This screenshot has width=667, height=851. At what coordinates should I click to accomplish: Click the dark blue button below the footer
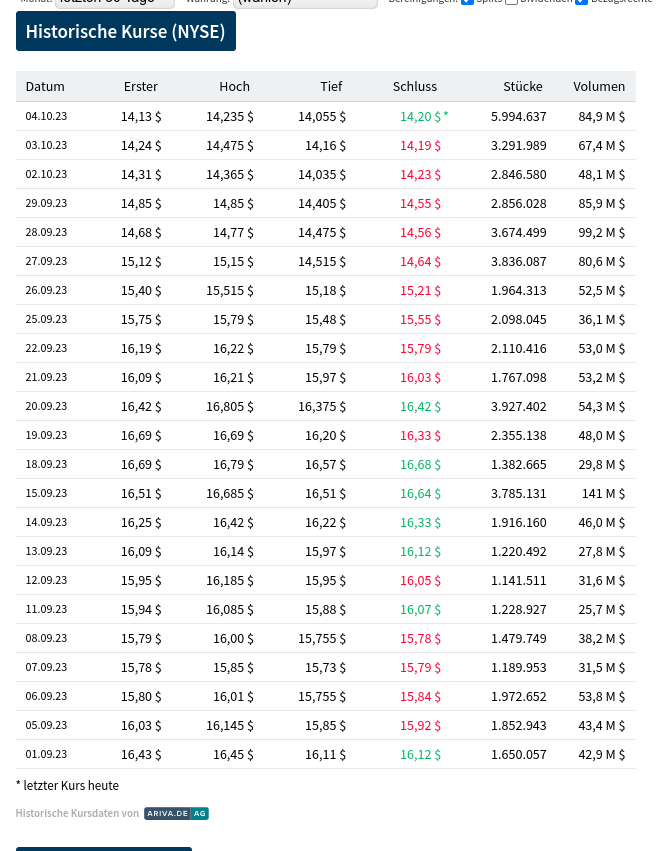[103, 848]
